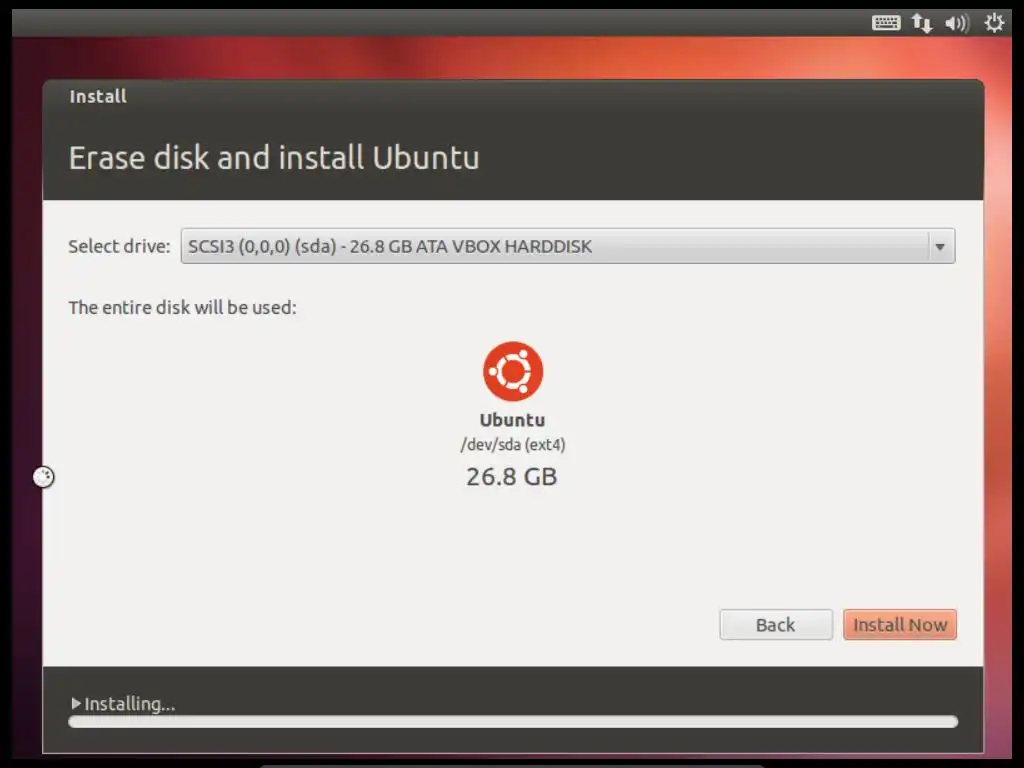Open the Select drive dropdown arrow
This screenshot has height=768, width=1024.
click(940, 247)
